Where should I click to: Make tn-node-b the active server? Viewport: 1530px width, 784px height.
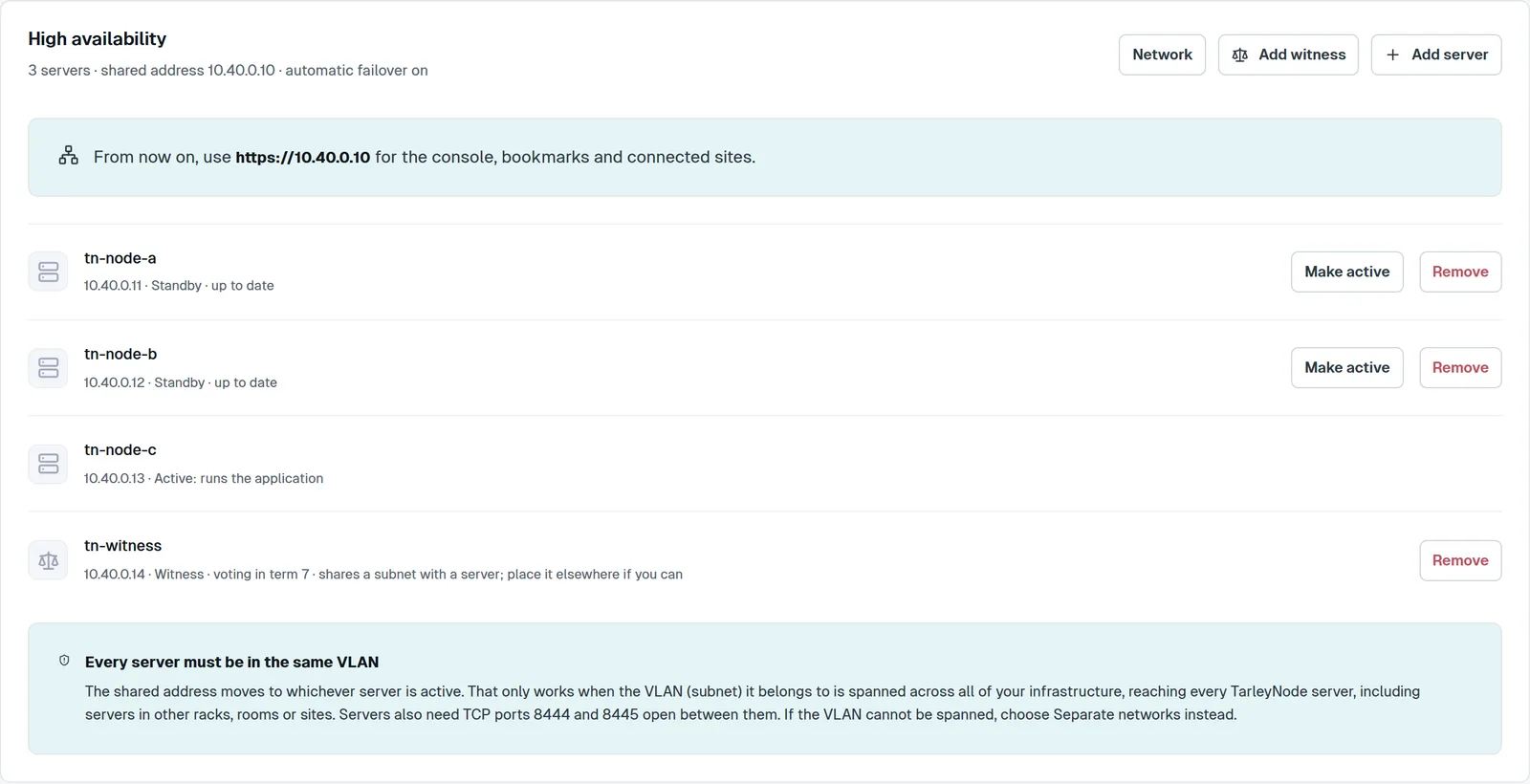coord(1346,367)
